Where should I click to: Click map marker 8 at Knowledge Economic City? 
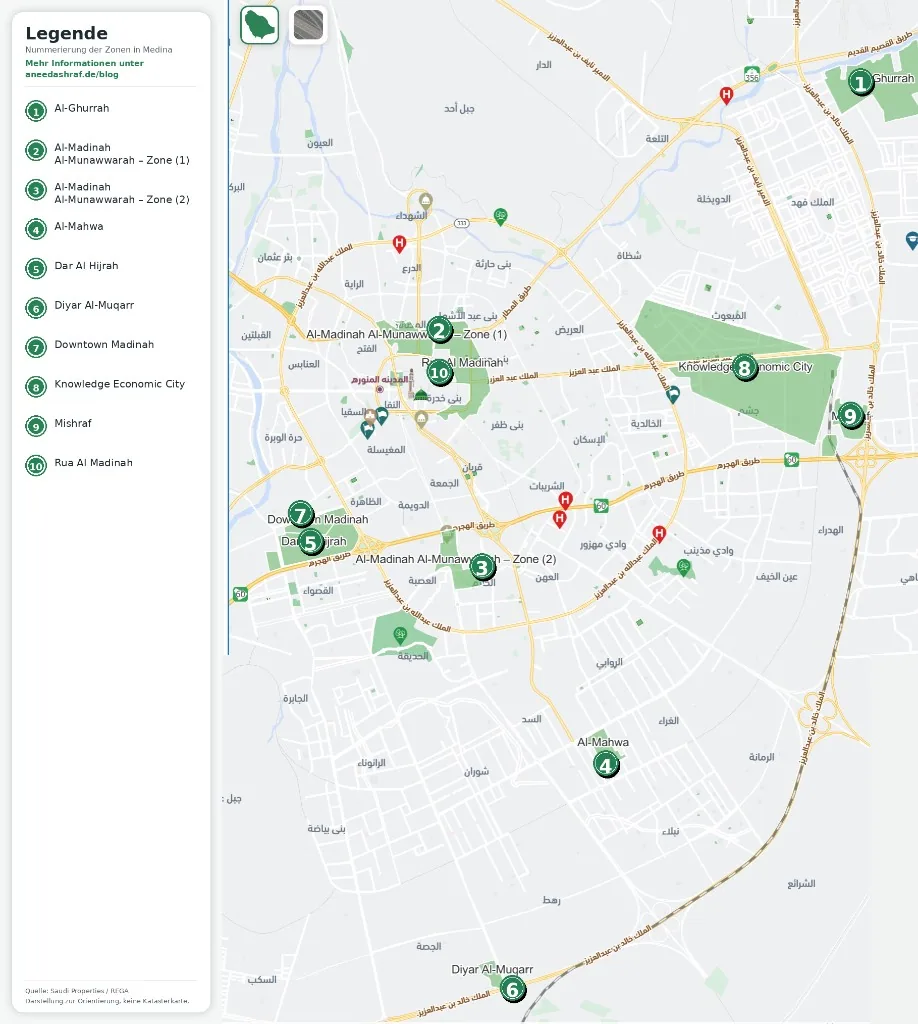pos(744,368)
